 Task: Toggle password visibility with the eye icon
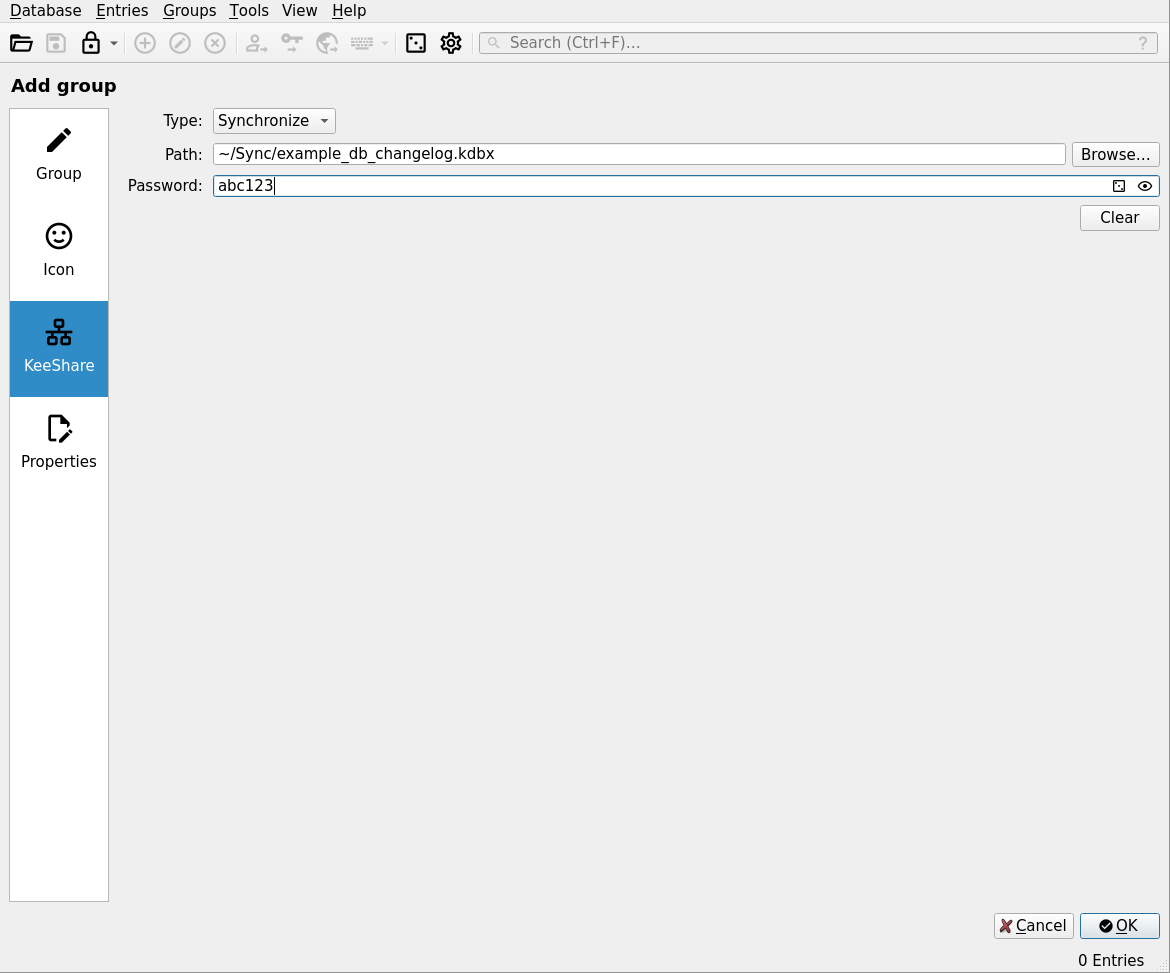click(1145, 186)
